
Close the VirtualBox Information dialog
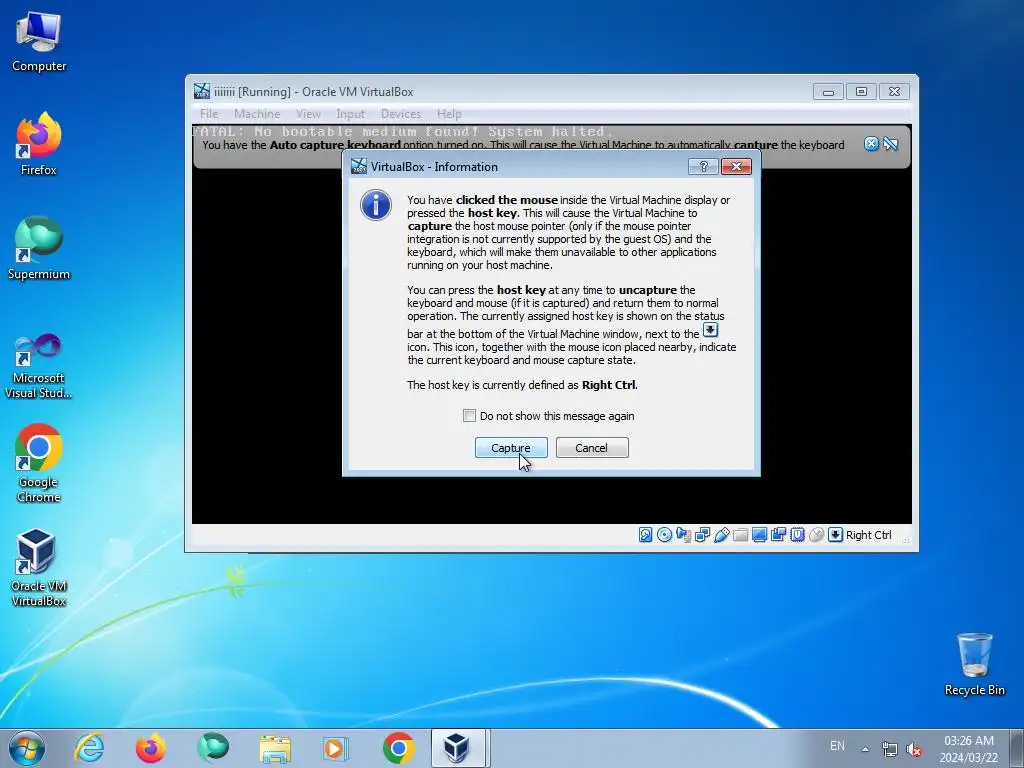pyautogui.click(x=736, y=167)
